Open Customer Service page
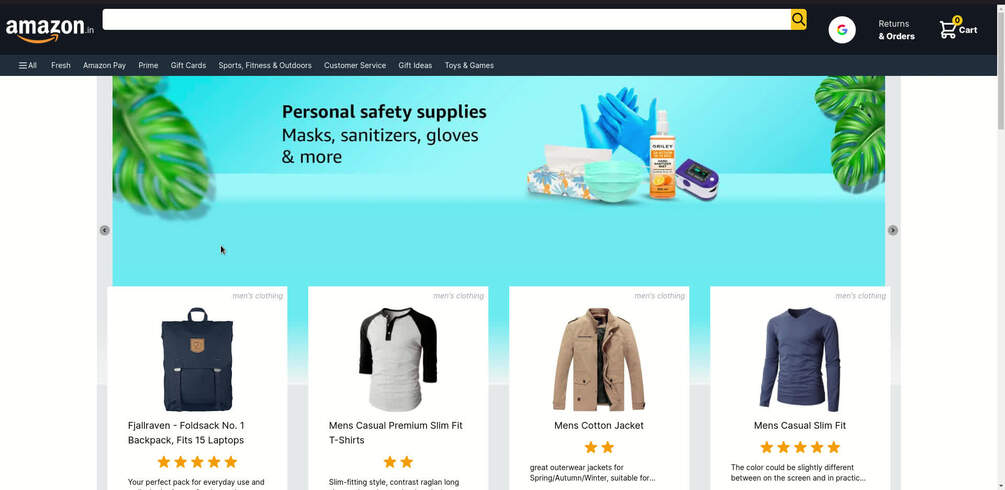The image size is (1005, 490). coord(355,65)
